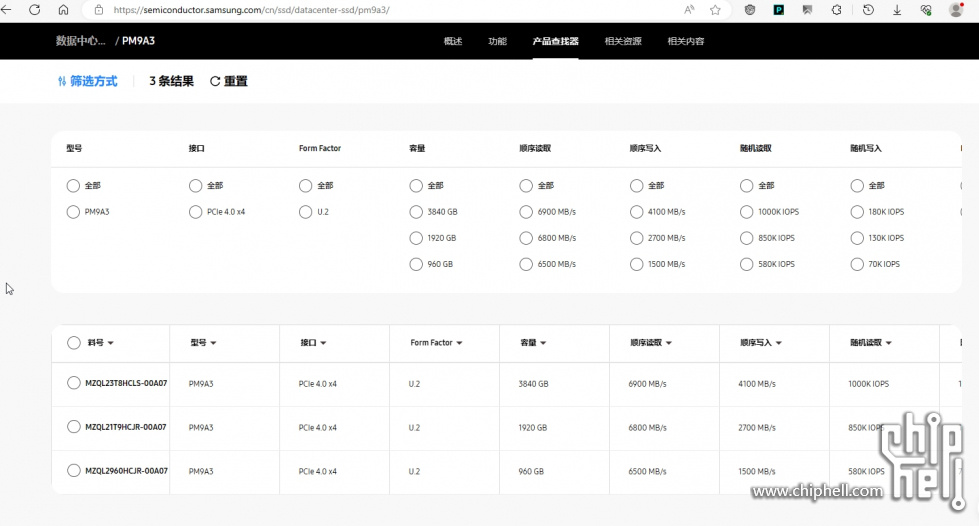Select U.2 form factor radio filter

click(305, 212)
